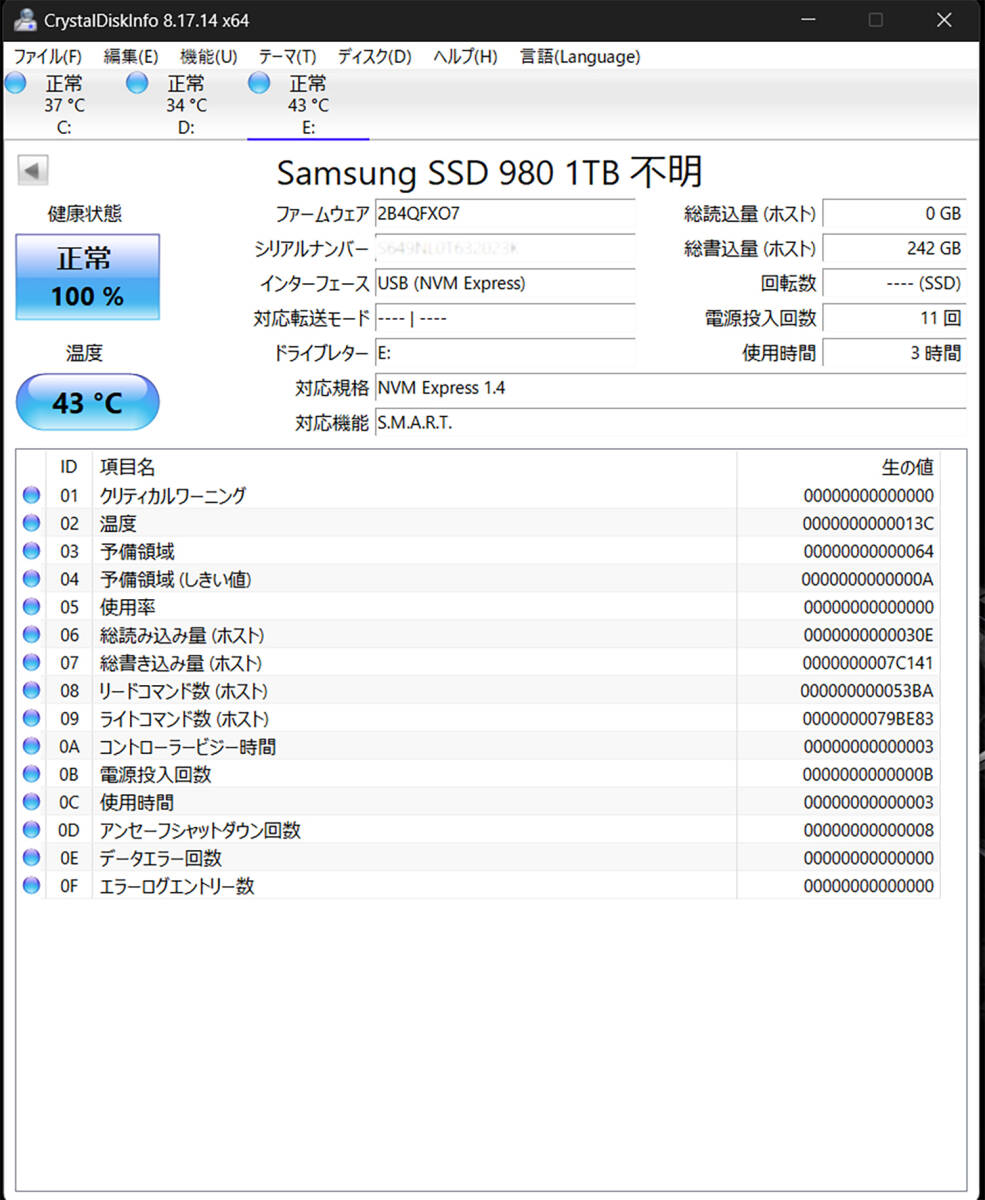Click the 対応転送モード value field
Screen dimensions: 985x1200
pyautogui.click(x=505, y=318)
